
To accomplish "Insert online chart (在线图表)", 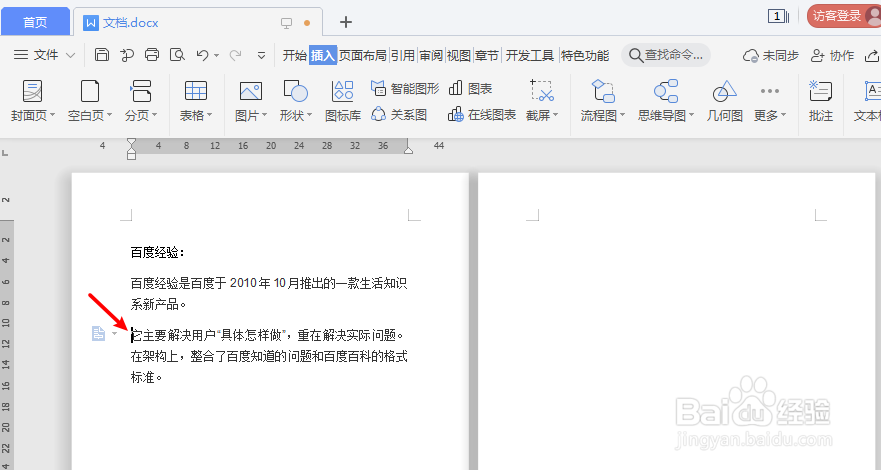I will (482, 115).
